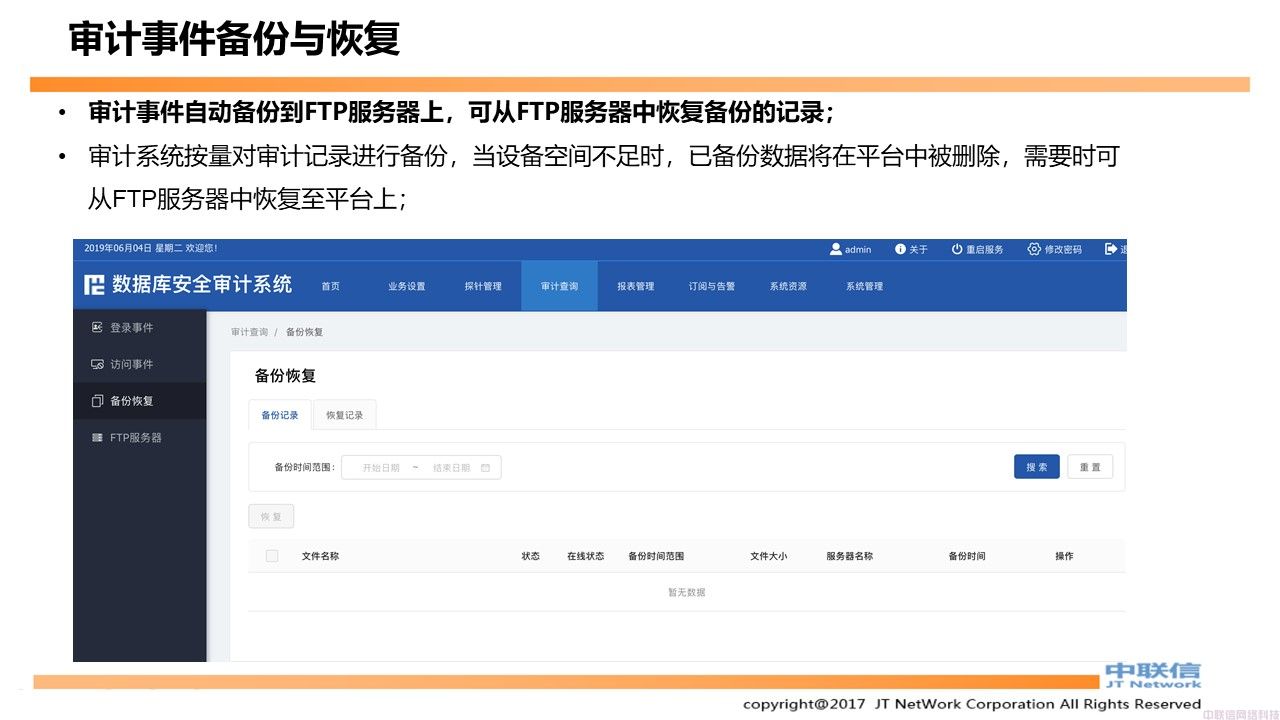The image size is (1280, 720).
Task: Open the 业务设置 menu
Action: (x=407, y=286)
